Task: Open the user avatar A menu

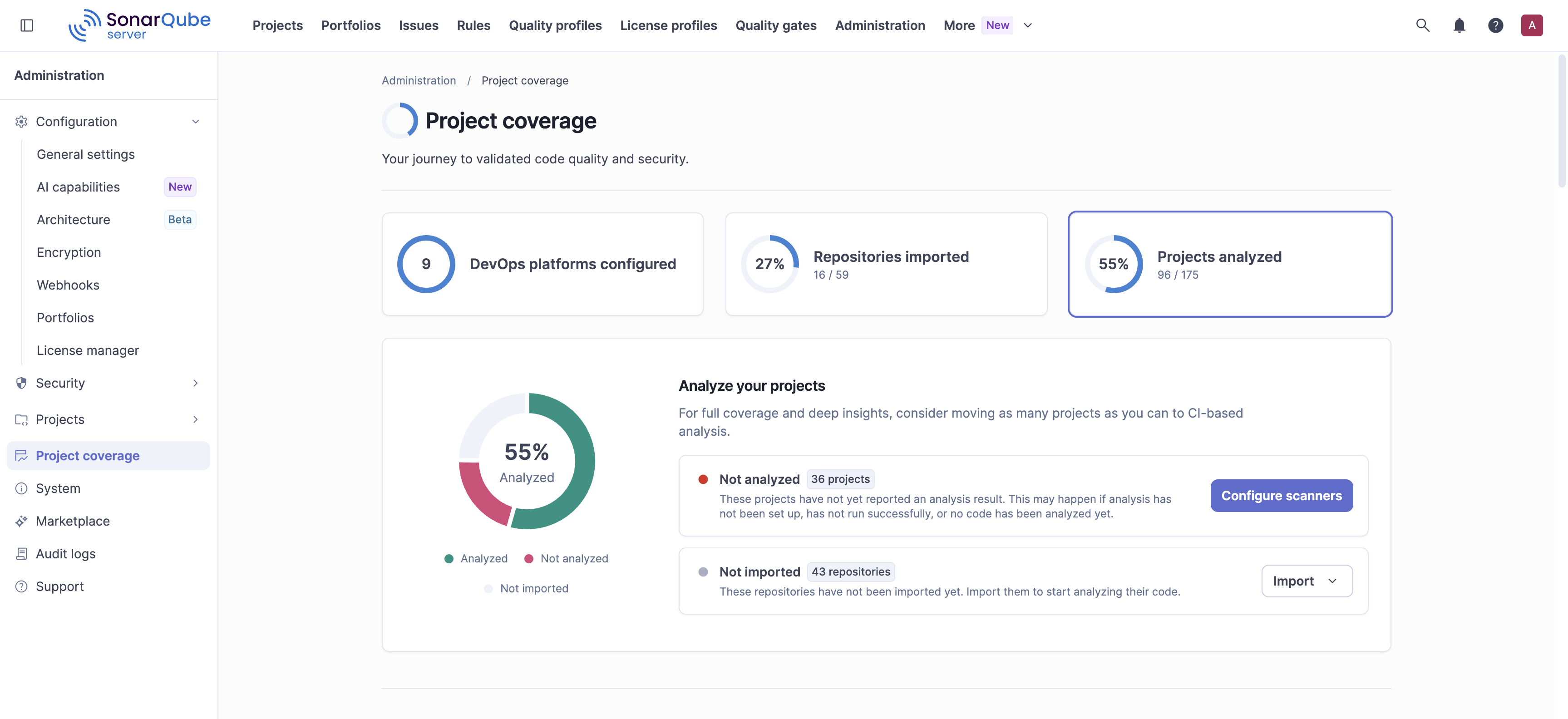Action: coord(1532,25)
